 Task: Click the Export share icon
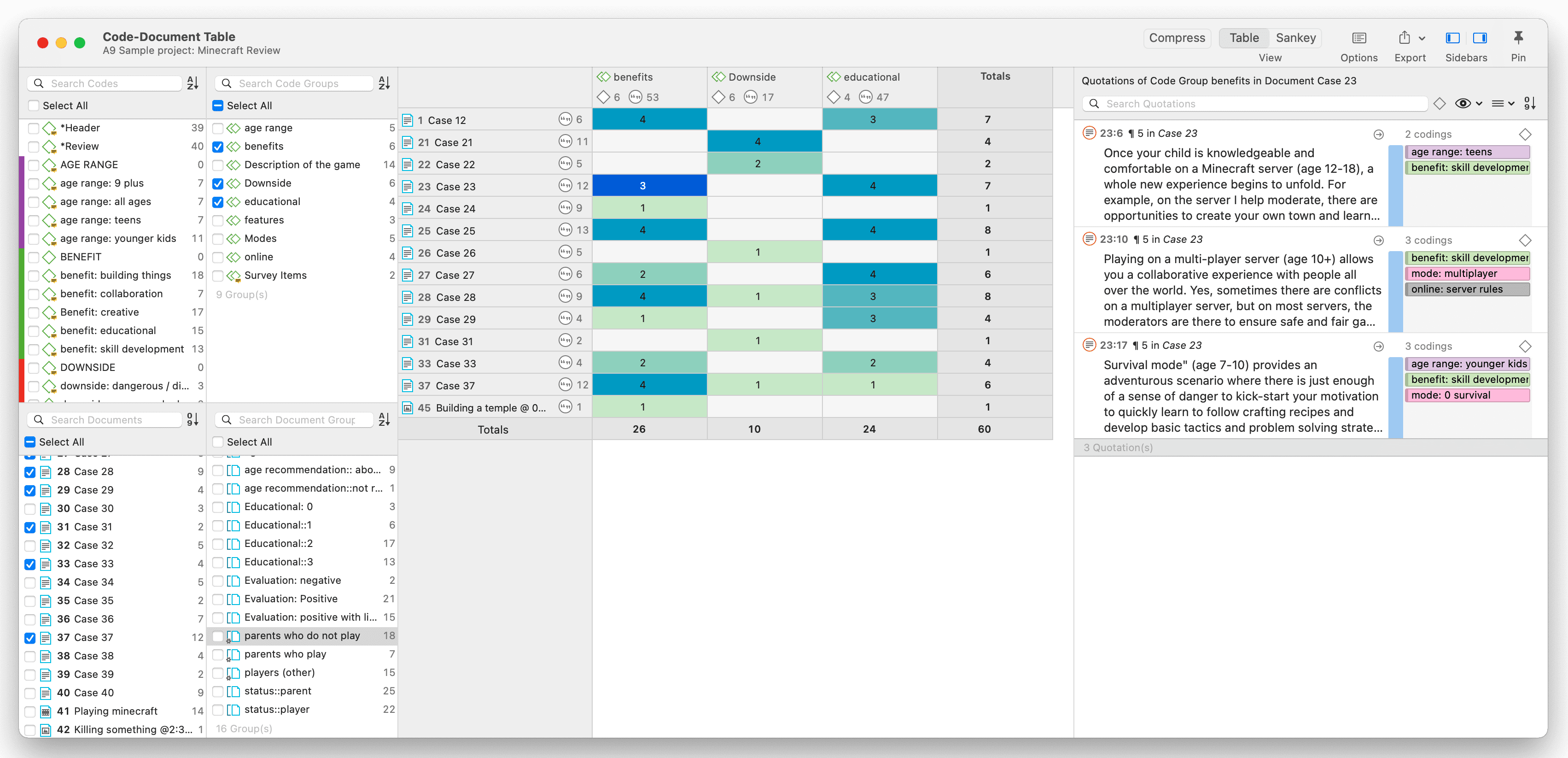(x=1406, y=38)
